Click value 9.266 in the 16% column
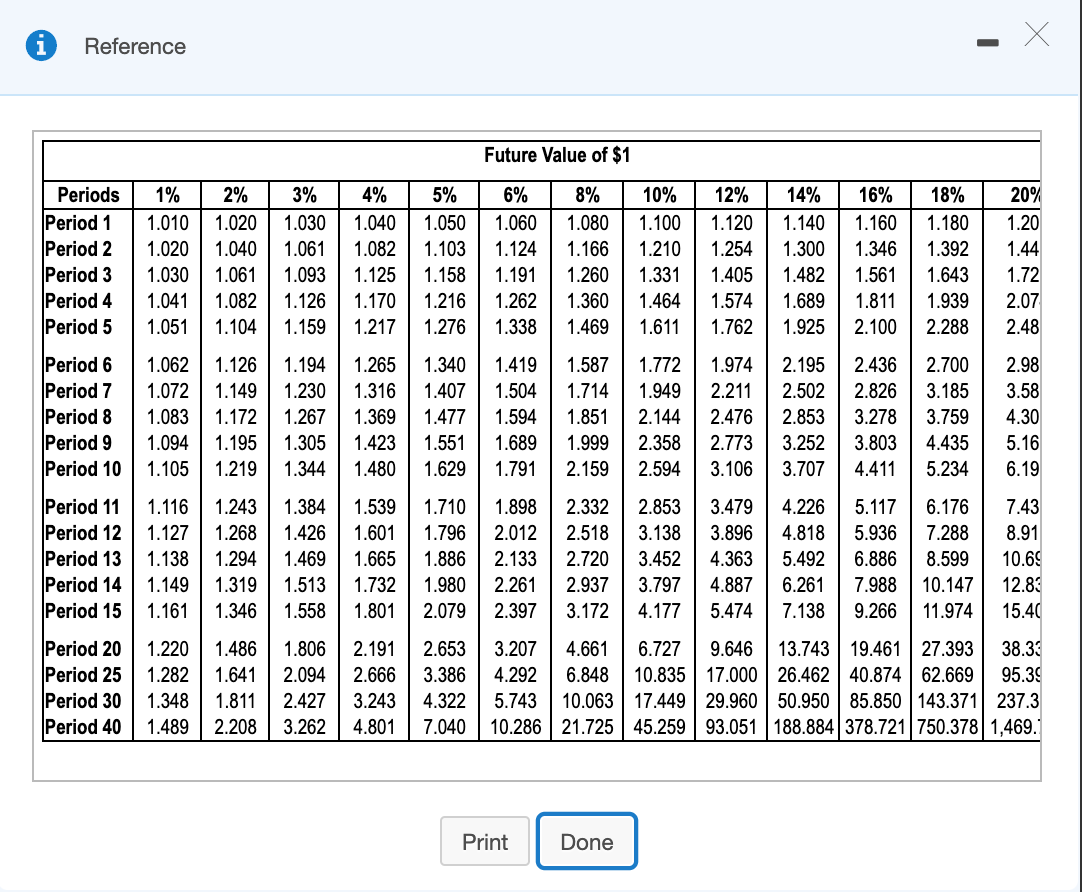This screenshot has height=892, width=1082. pyautogui.click(x=876, y=611)
